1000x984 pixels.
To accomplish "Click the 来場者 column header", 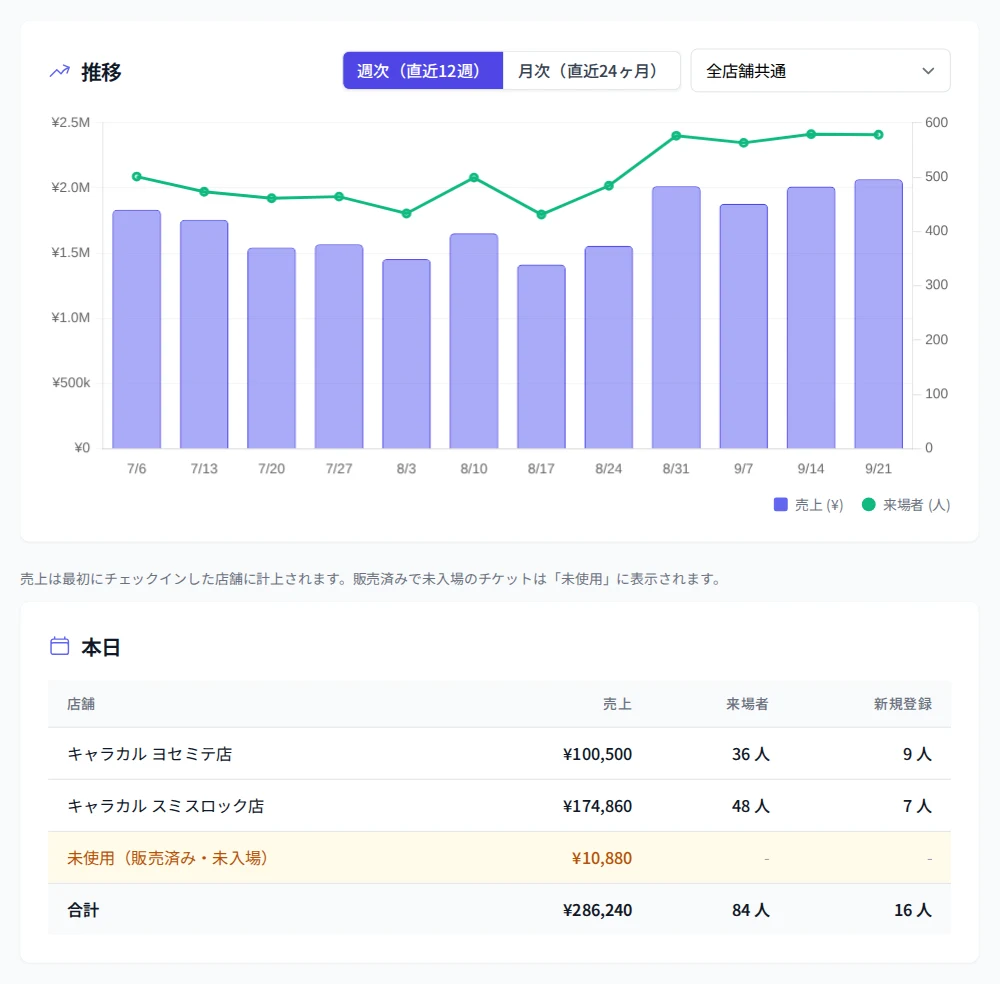I will [x=747, y=703].
